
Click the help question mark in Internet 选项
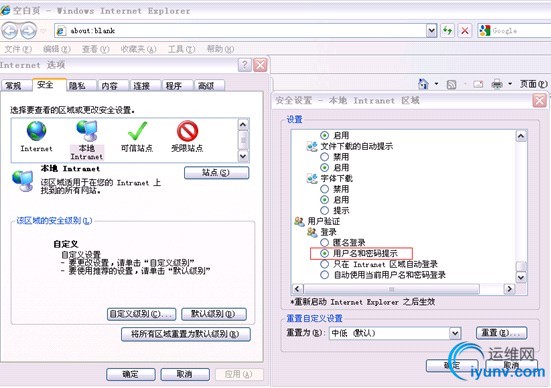[245, 65]
